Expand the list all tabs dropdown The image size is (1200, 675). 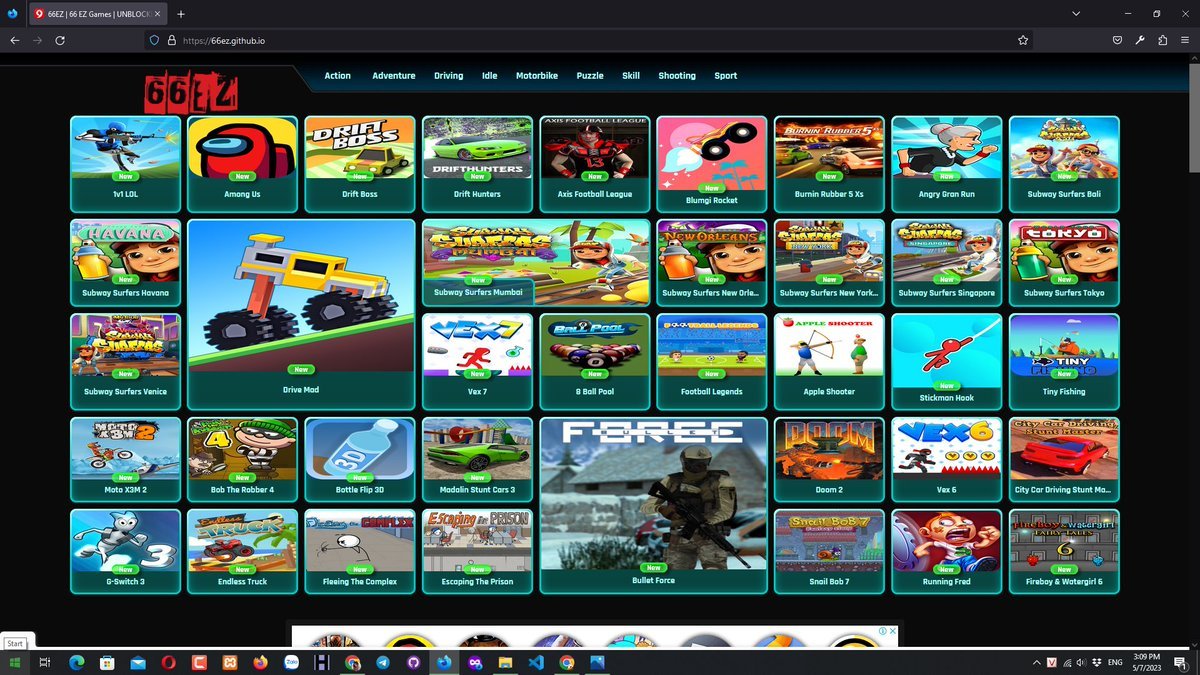1076,14
